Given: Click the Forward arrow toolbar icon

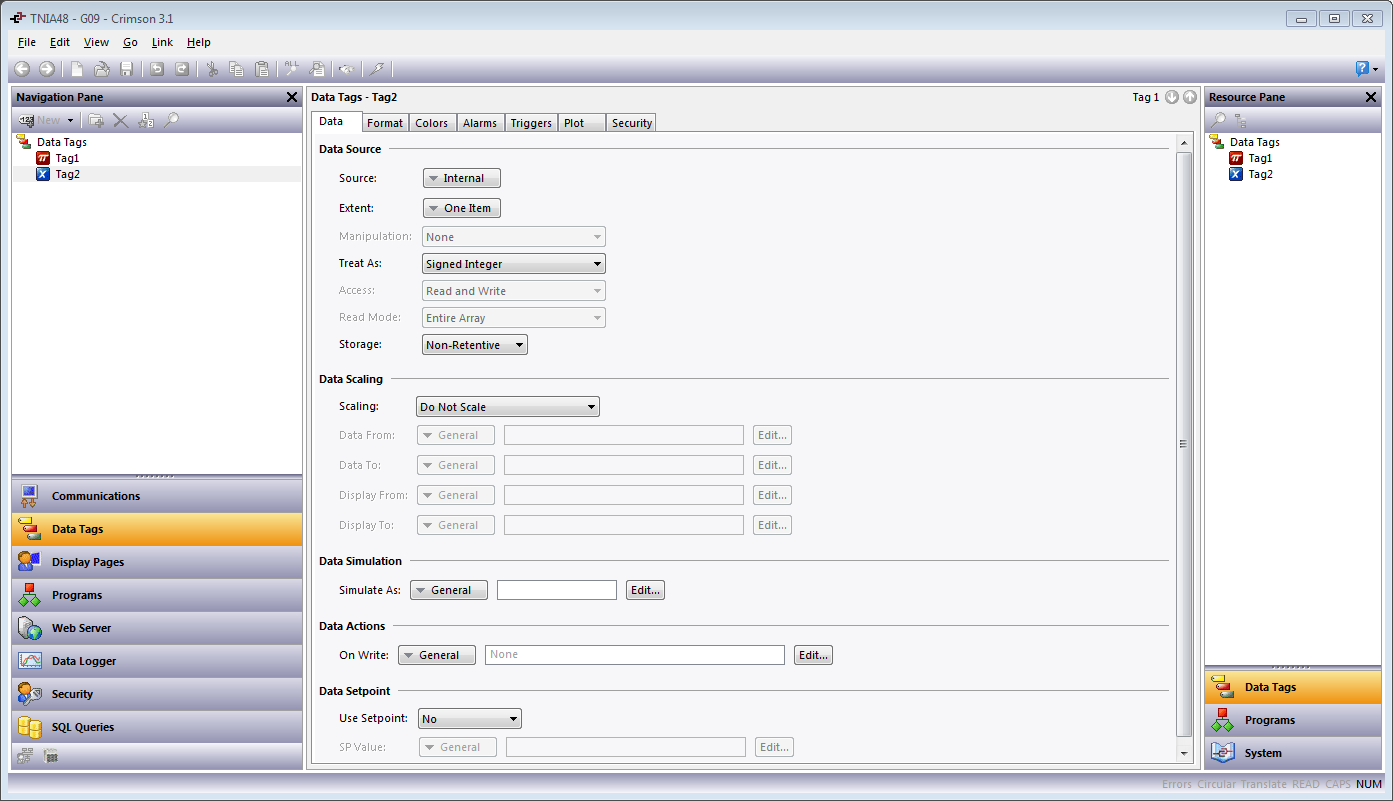Looking at the screenshot, I should (x=47, y=69).
